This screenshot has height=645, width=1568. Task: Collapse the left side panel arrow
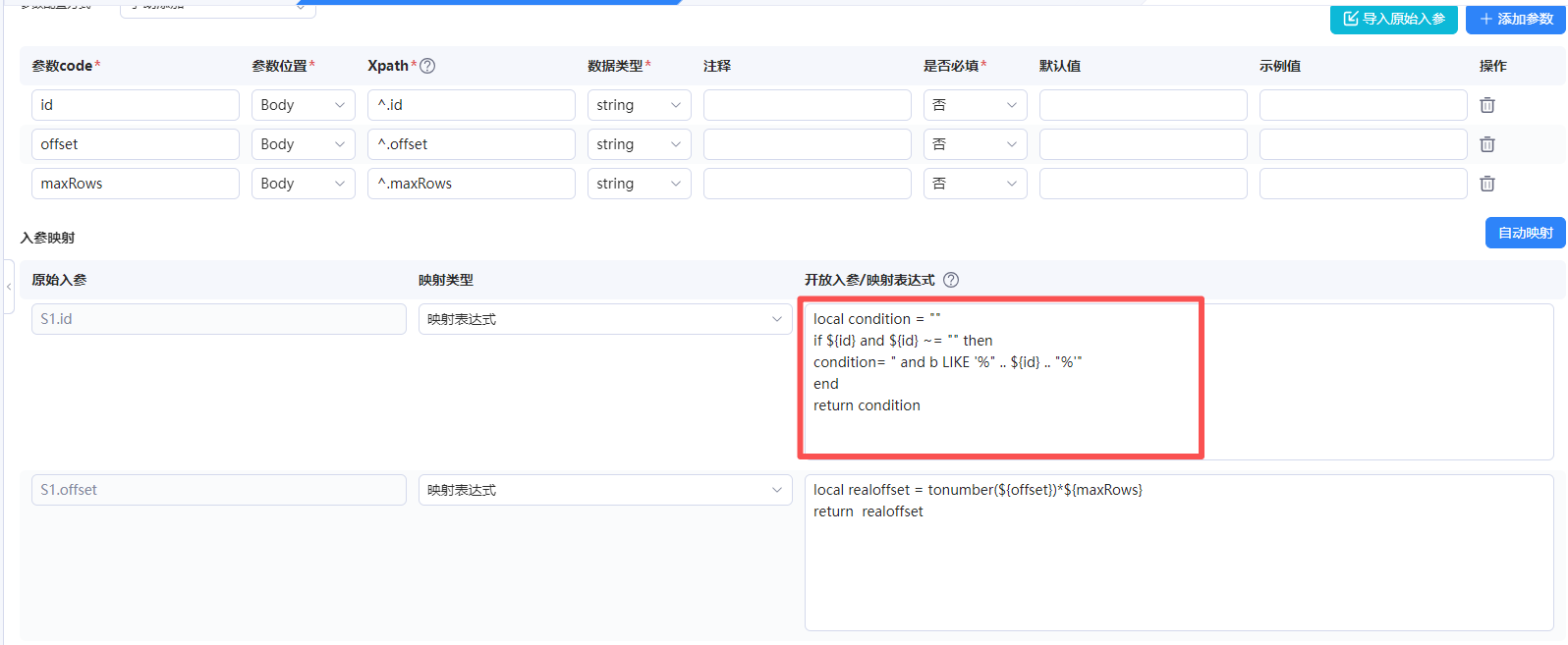click(9, 287)
